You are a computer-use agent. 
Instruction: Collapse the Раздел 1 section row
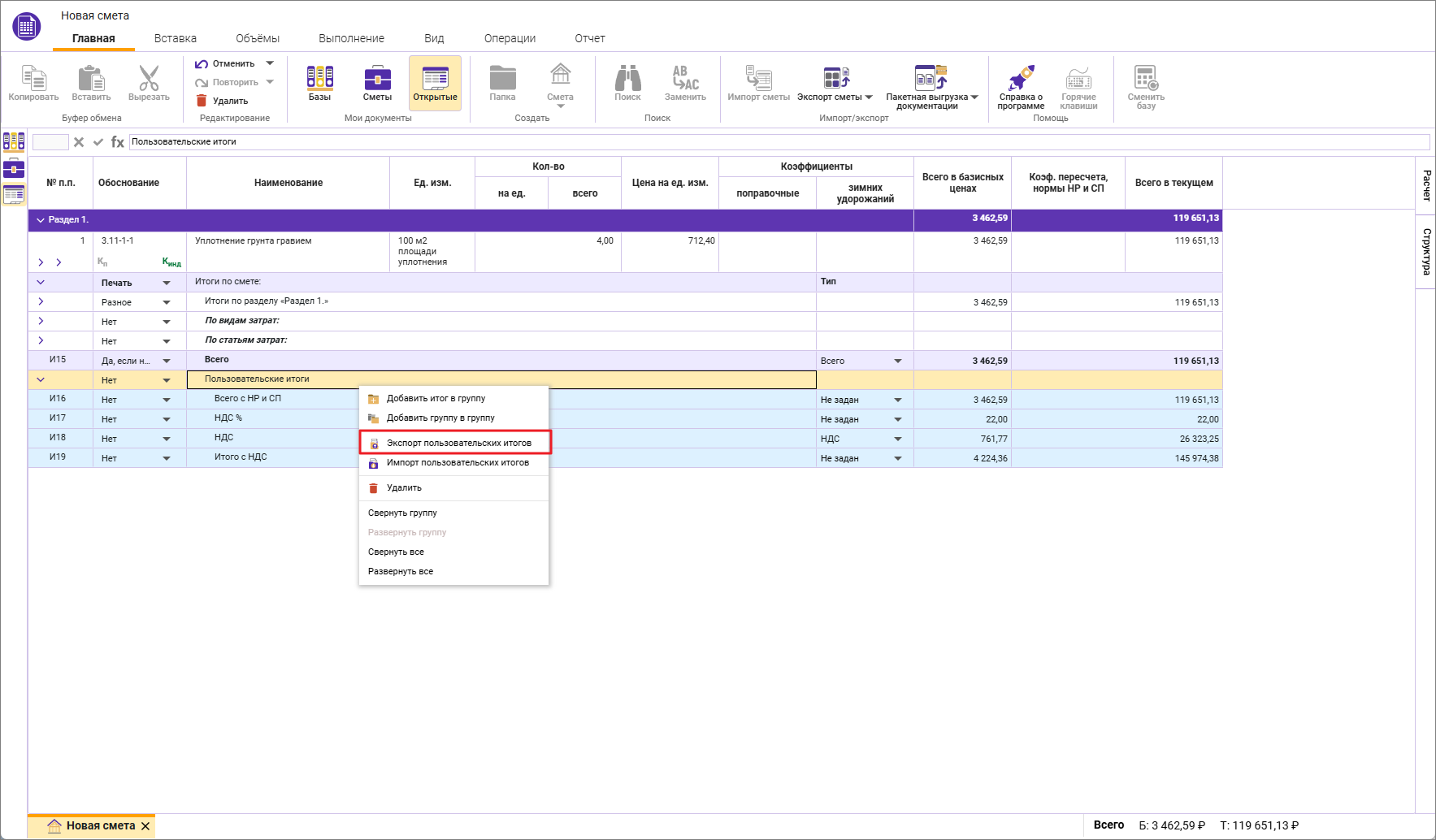(41, 220)
